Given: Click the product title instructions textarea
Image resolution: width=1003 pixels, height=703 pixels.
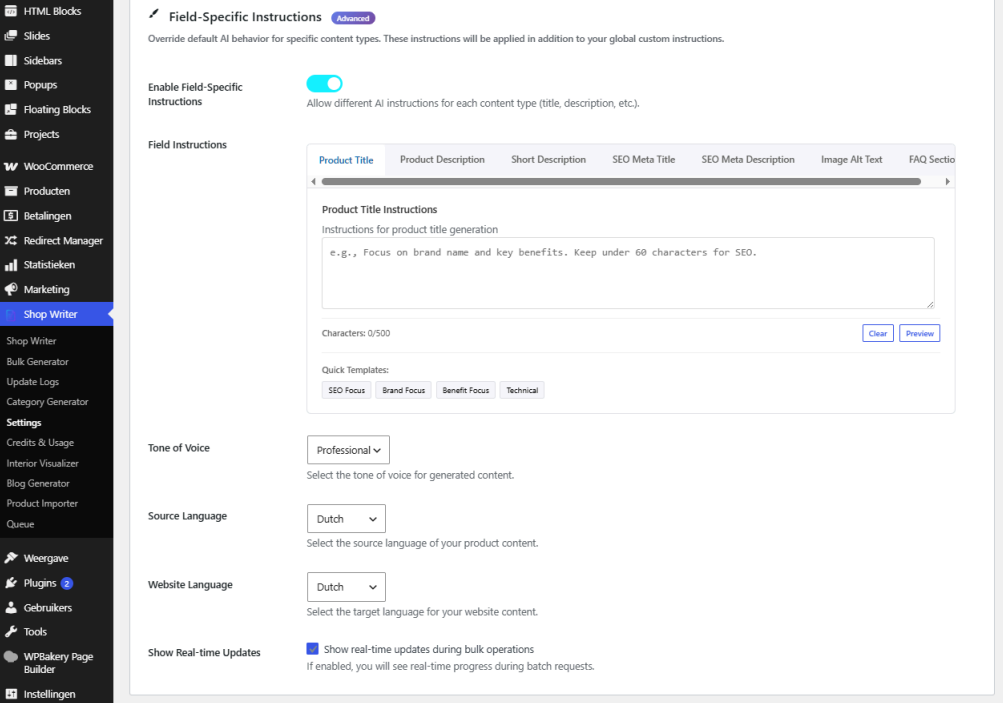Looking at the screenshot, I should 628,273.
